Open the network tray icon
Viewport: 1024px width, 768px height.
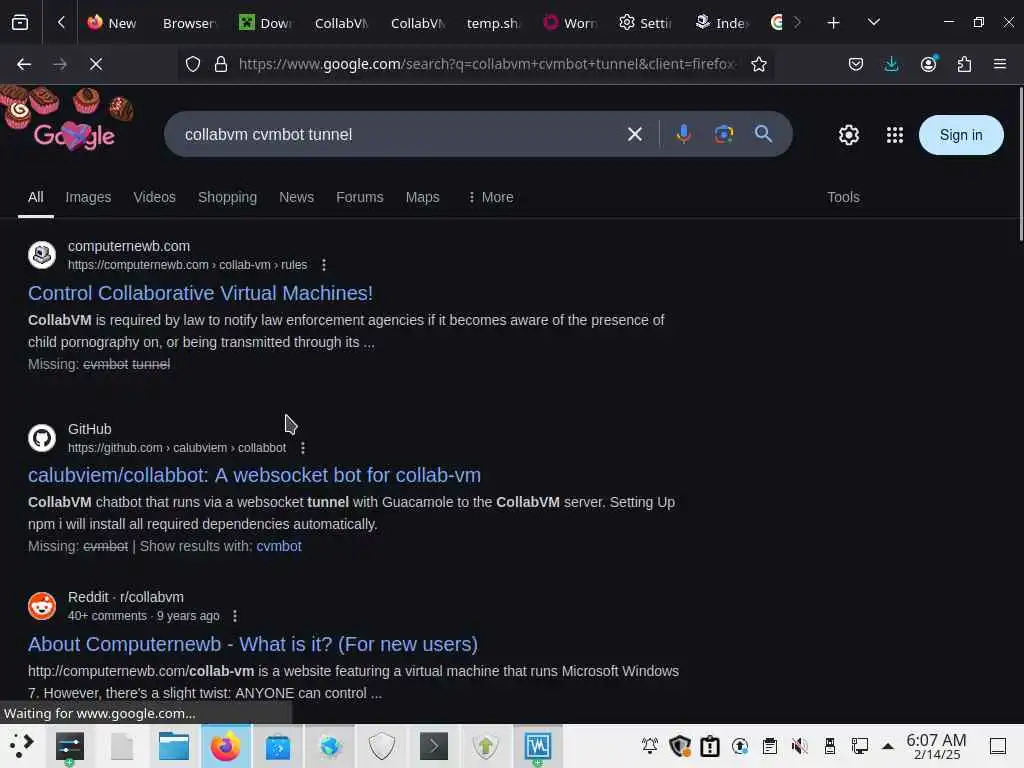pos(859,746)
